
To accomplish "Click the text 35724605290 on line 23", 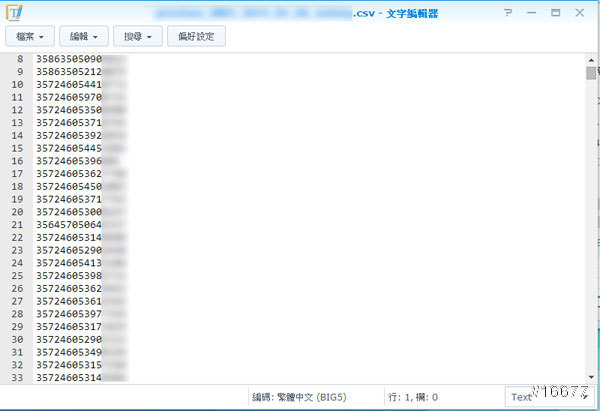I will (x=69, y=250).
